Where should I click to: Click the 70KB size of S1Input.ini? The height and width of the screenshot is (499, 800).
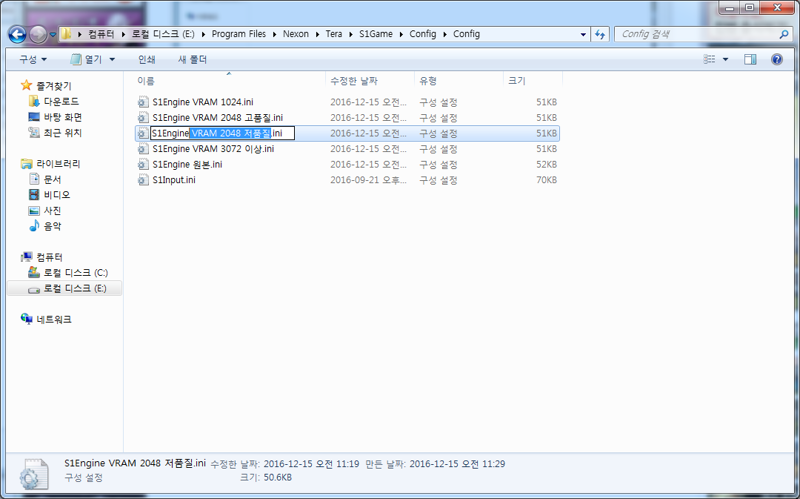click(546, 180)
